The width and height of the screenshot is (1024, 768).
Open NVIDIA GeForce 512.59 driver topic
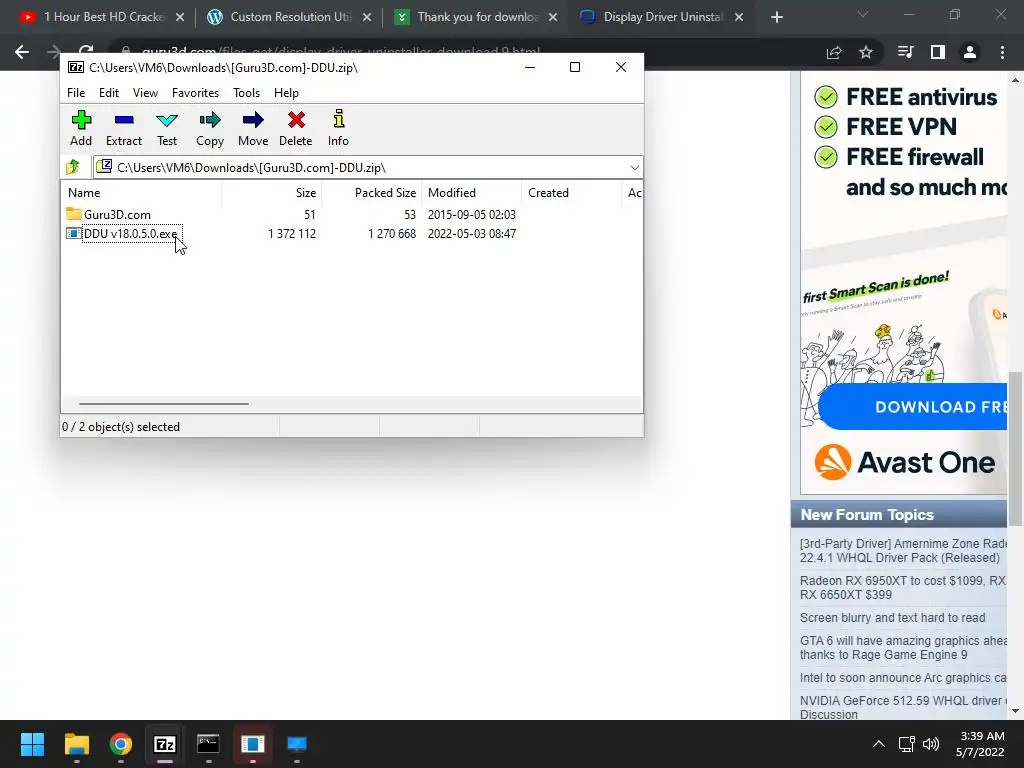point(903,707)
